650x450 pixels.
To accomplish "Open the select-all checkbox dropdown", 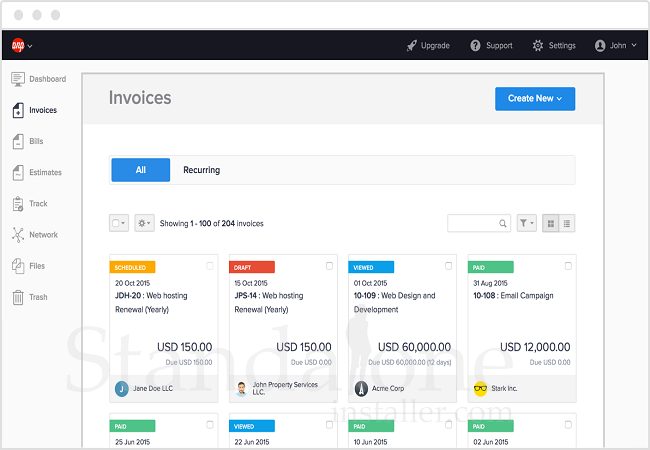I will [x=119, y=223].
